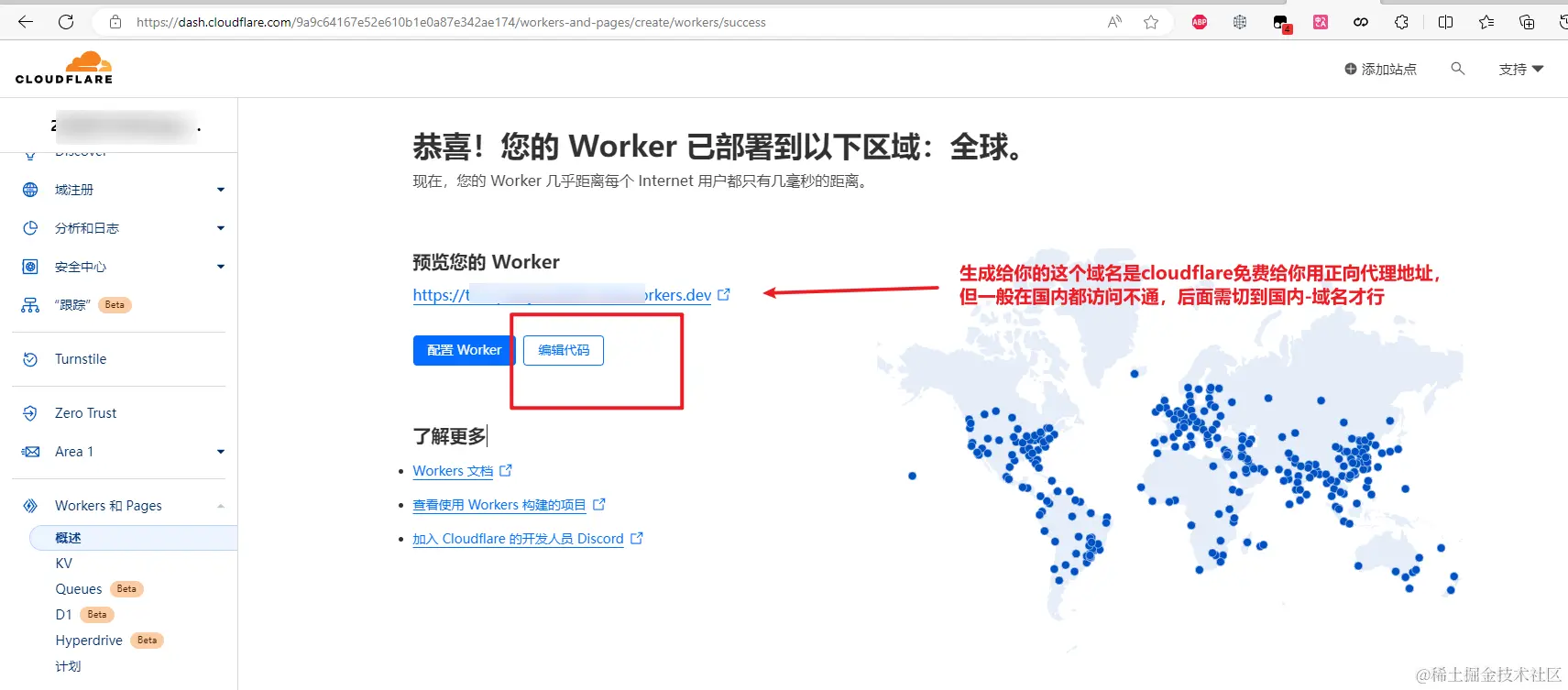
Task: Click the 预览您的 Worker heading
Action: 486,262
